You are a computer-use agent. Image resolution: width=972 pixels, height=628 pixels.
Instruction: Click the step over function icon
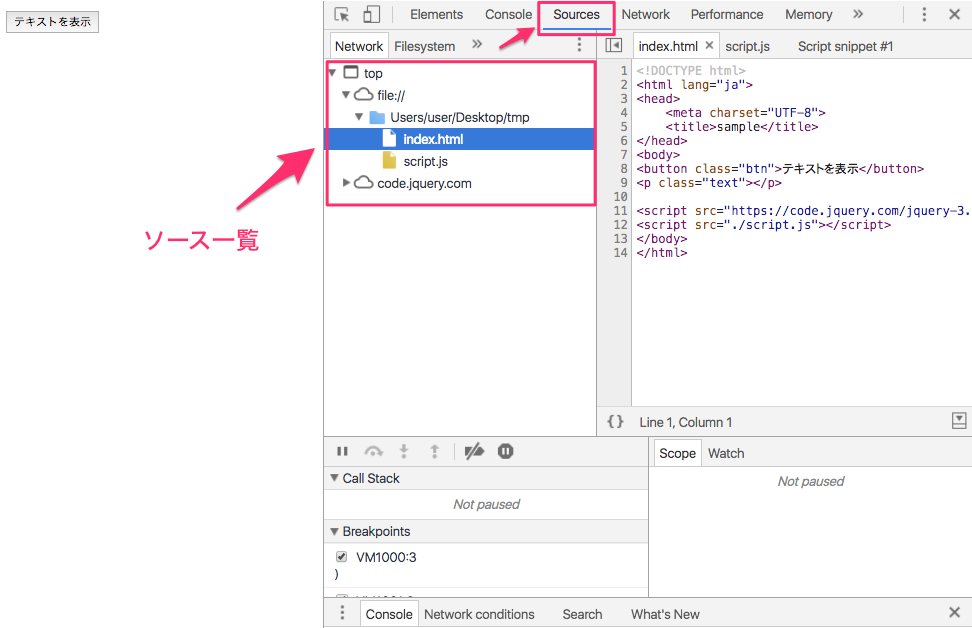tap(373, 451)
